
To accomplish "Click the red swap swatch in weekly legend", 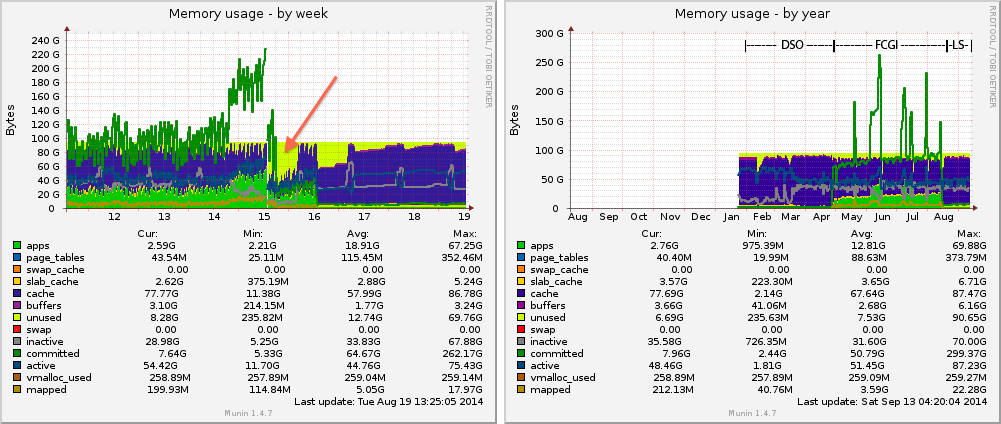I will (17, 329).
